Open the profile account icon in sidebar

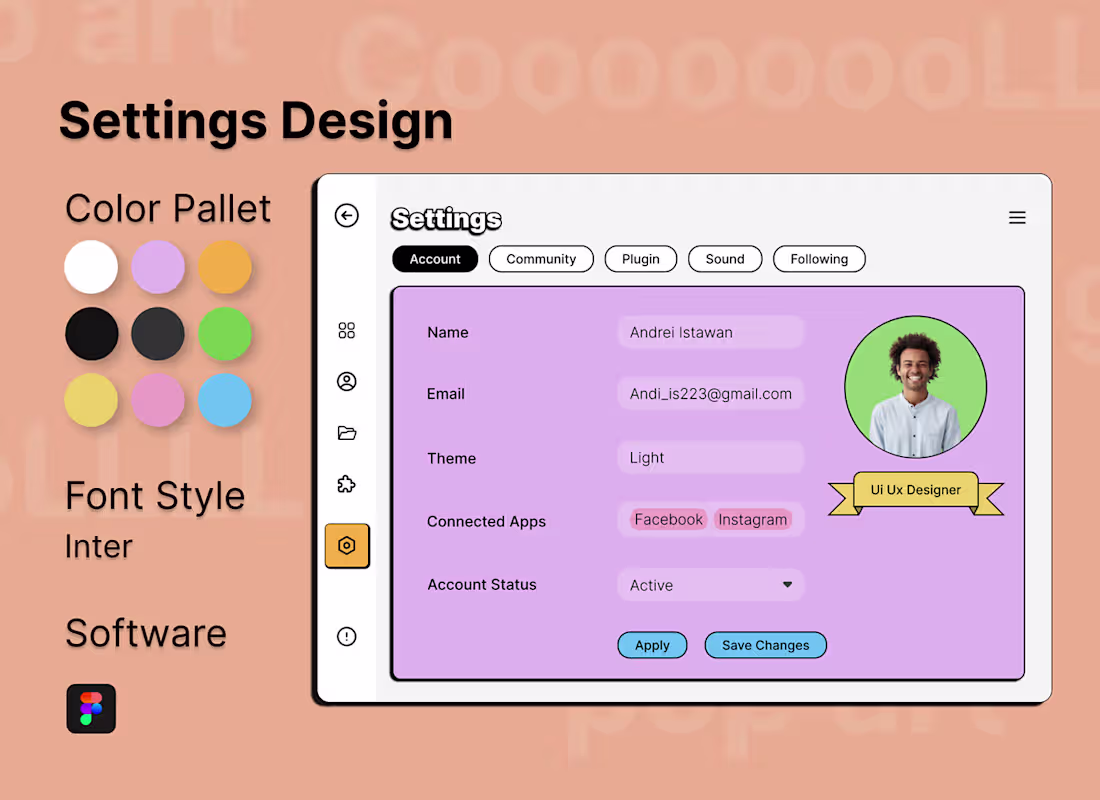(347, 381)
